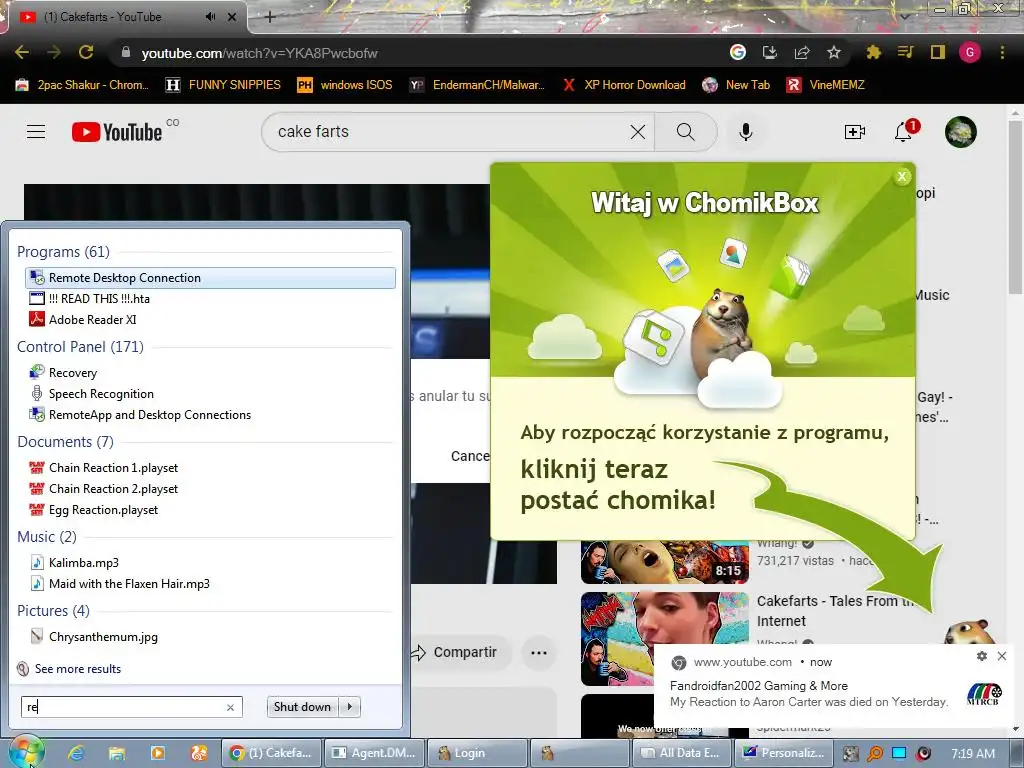Open the Shut down options arrow

point(350,707)
